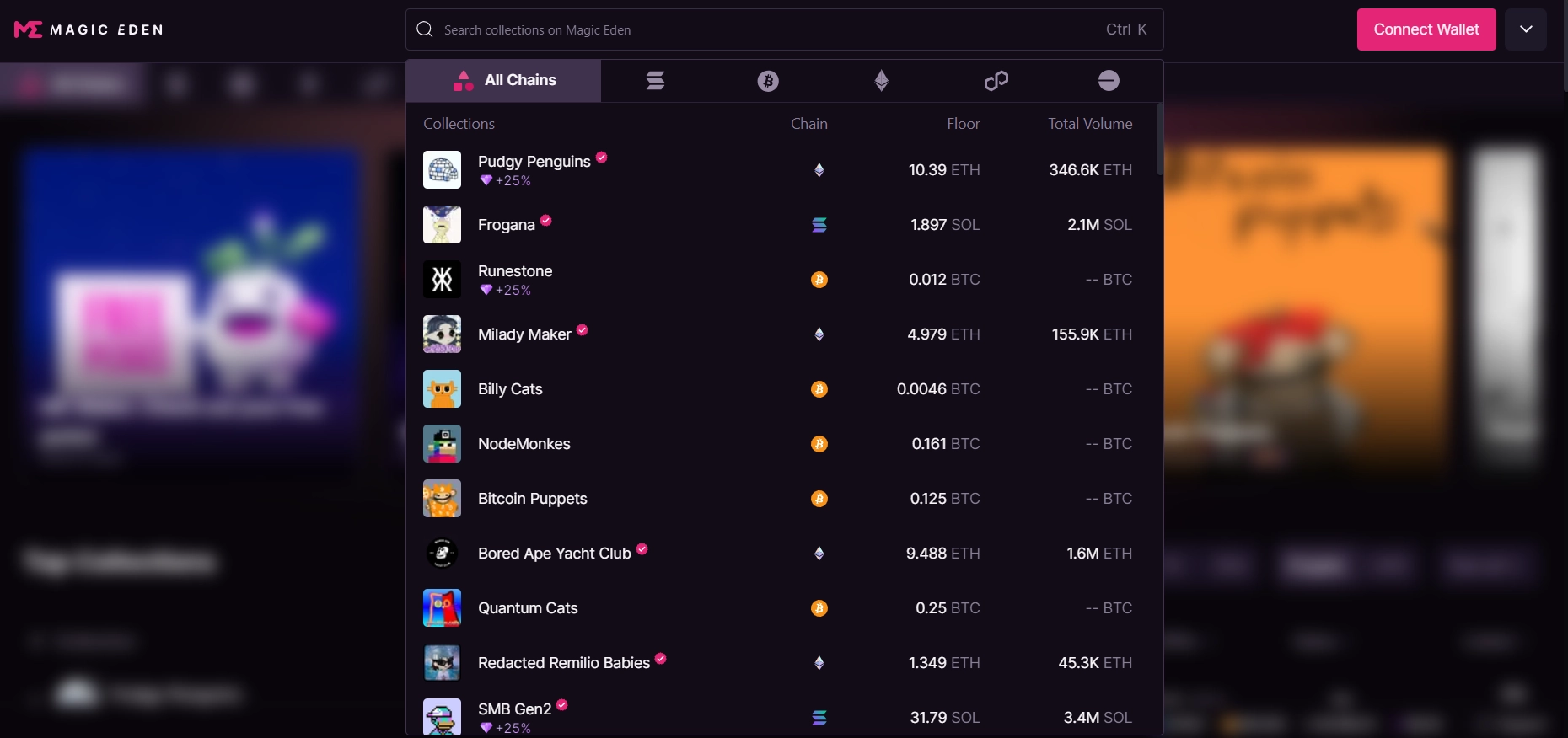Viewport: 1568px width, 738px height.
Task: Select the Milady Maker collection name
Action: (524, 334)
